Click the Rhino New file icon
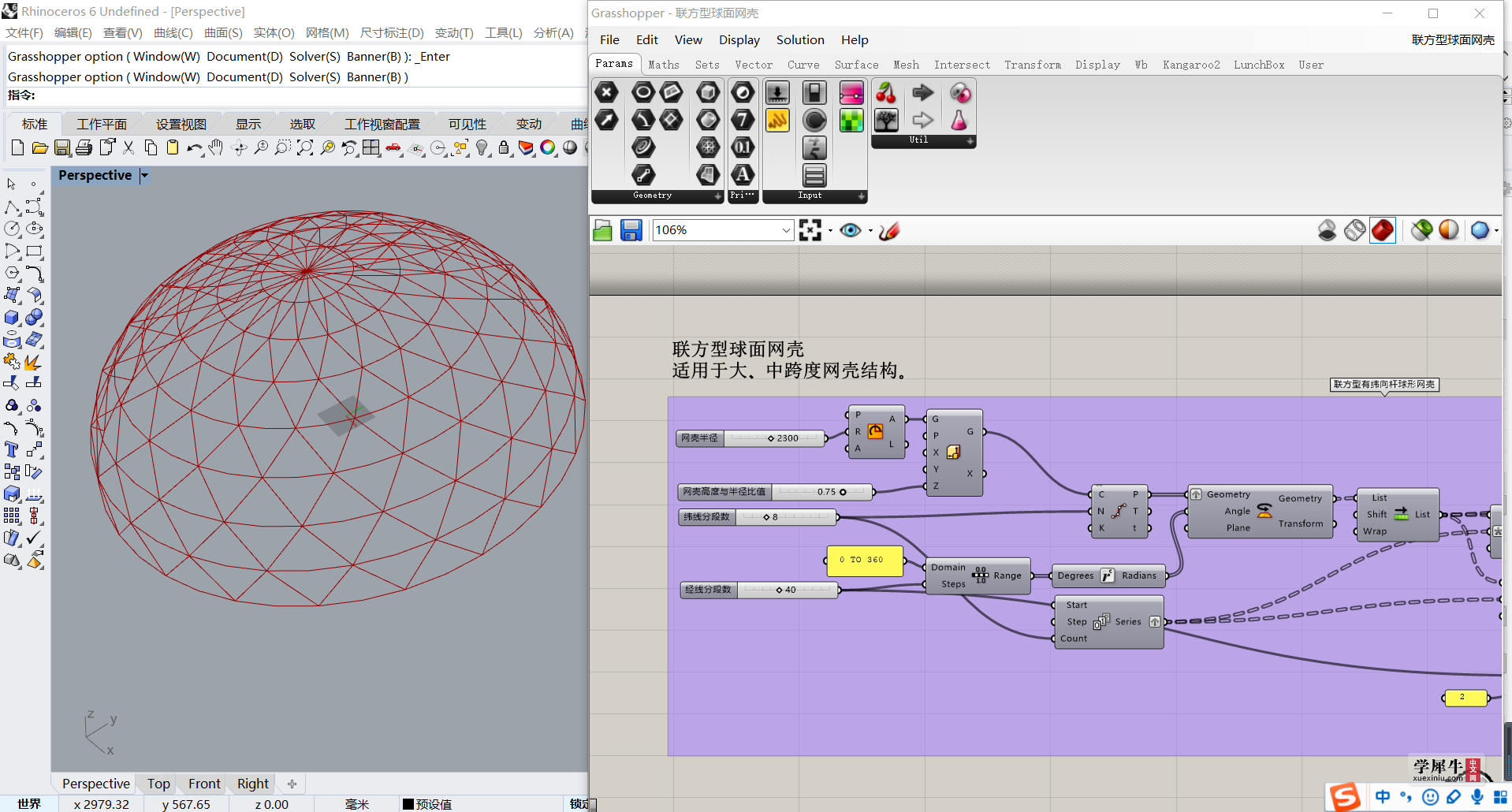 coord(17,147)
